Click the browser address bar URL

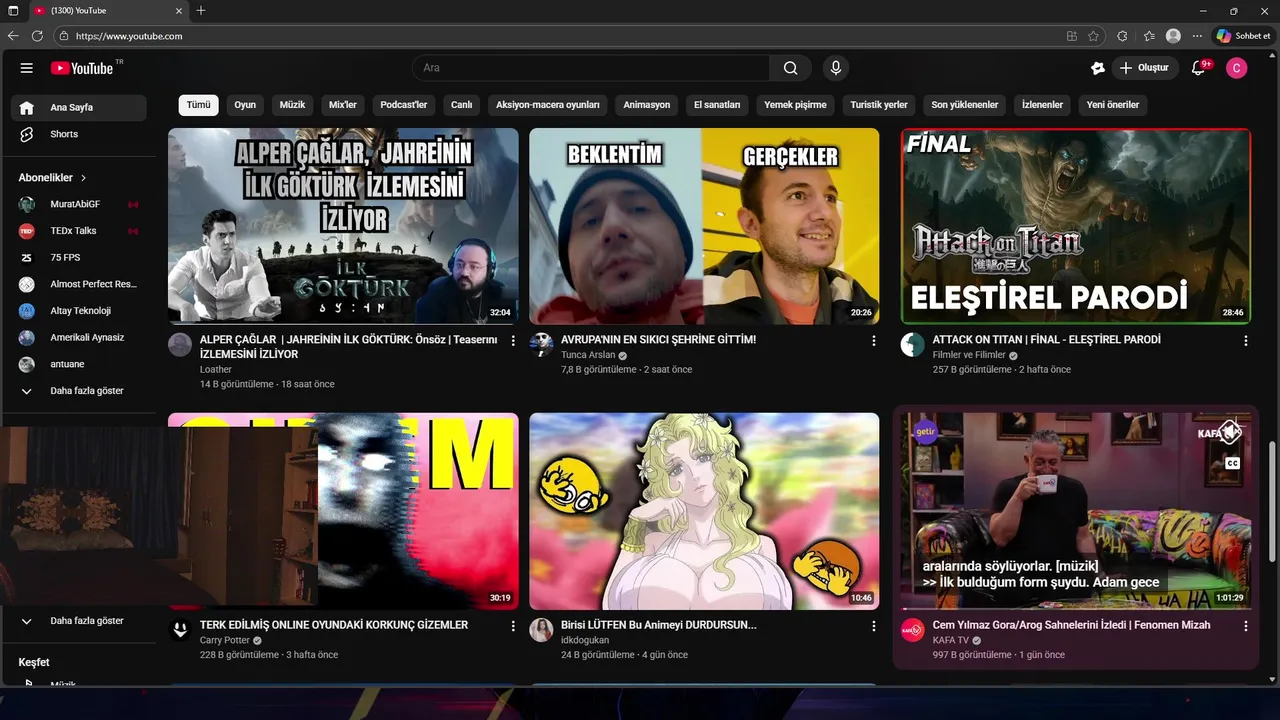pyautogui.click(x=129, y=36)
